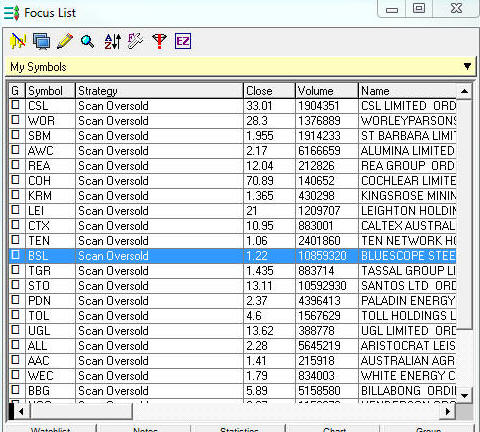Click Scan Oversold in REA row
The height and width of the screenshot is (432, 480).
[x=113, y=165]
